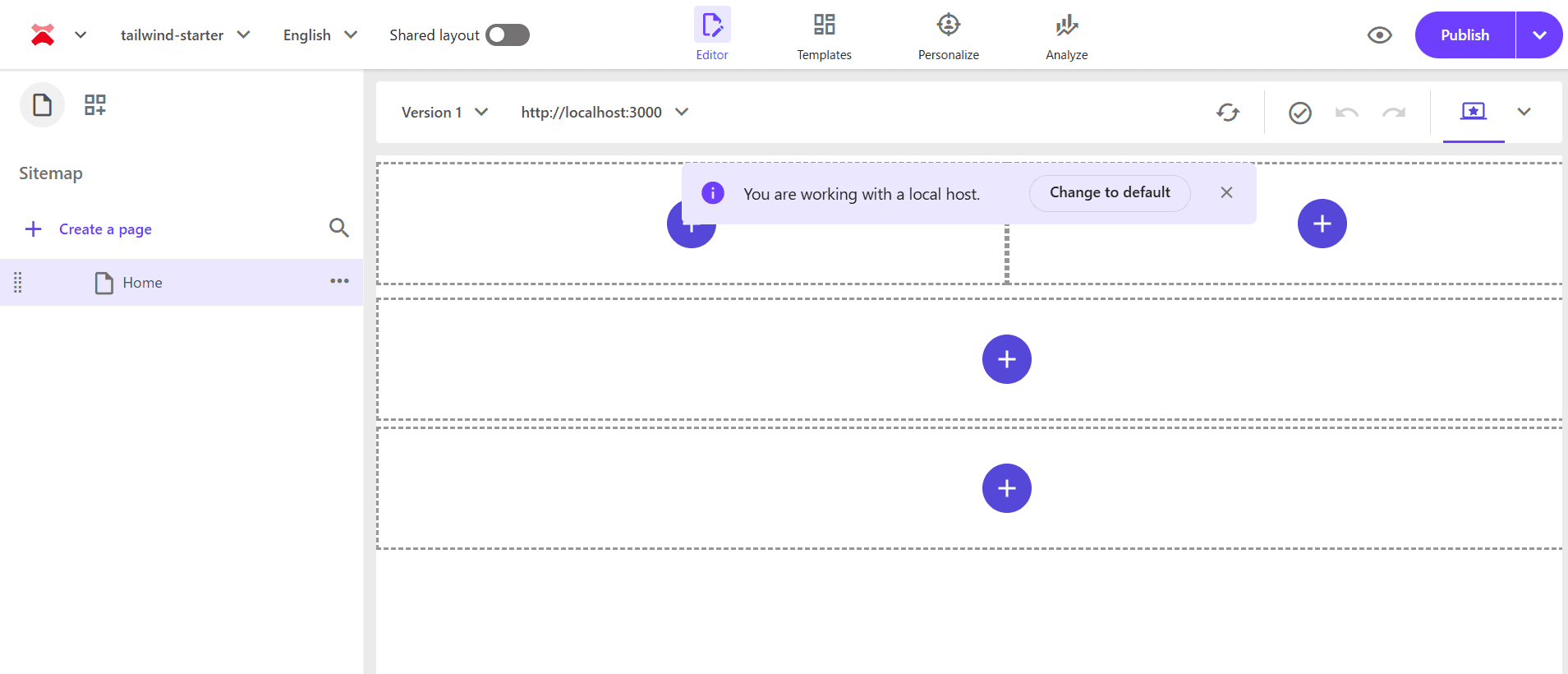Switch to the Templates tab
This screenshot has height=674, width=1568.
tap(824, 35)
